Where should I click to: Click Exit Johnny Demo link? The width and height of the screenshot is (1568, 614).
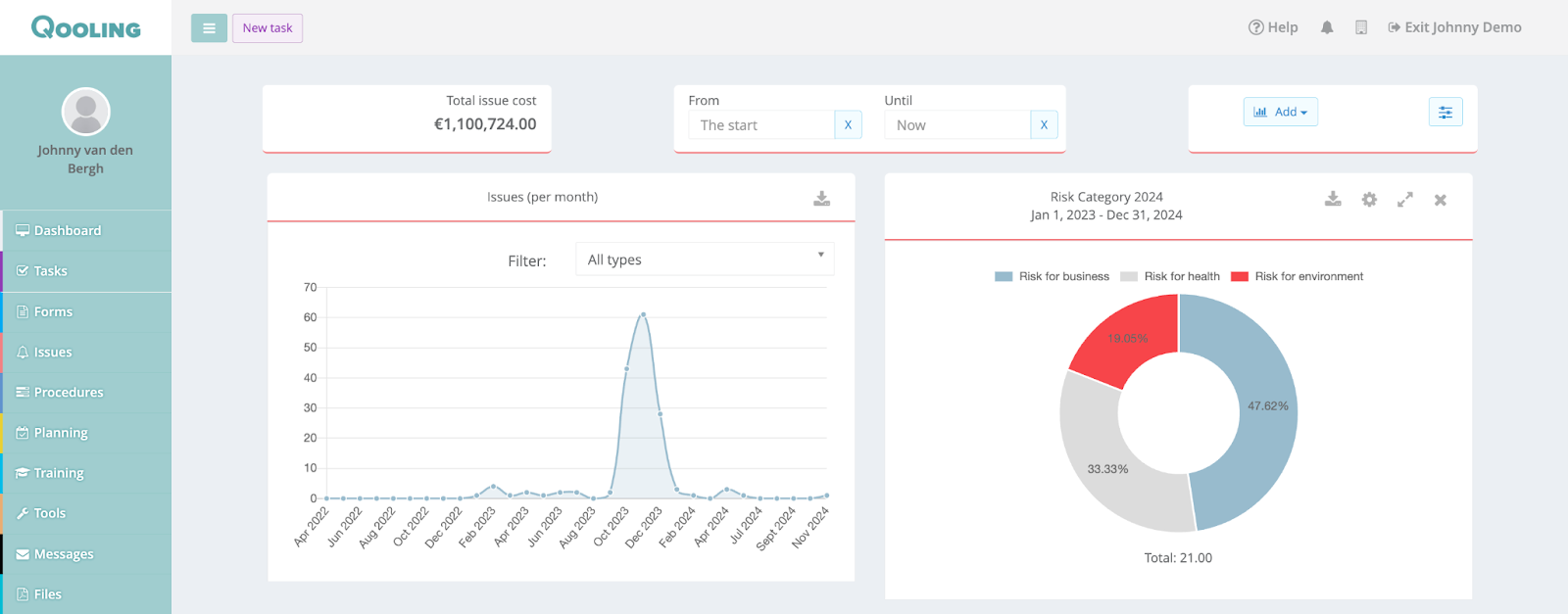pos(1455,27)
